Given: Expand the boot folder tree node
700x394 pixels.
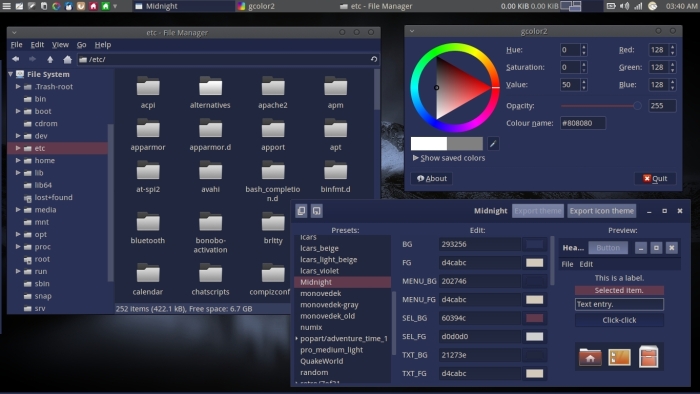Looking at the screenshot, I should 18,111.
